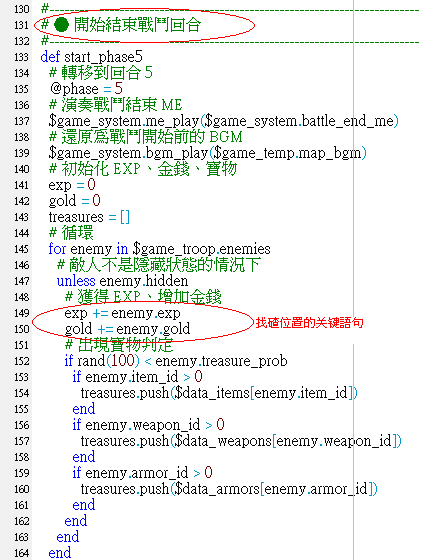Click 'unless enemy.hidden' statement
425x560 pixels.
pos(122,281)
